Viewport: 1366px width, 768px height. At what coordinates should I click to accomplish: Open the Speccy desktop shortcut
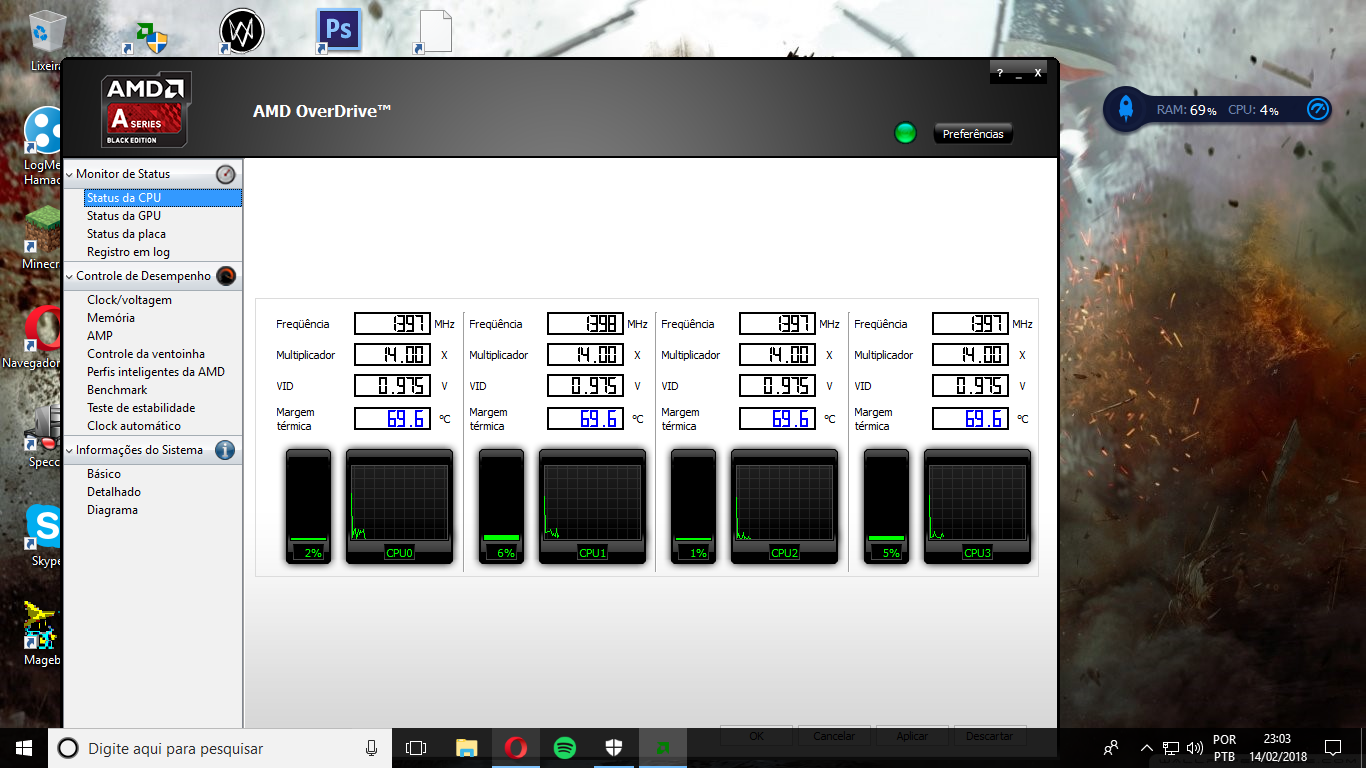[x=44, y=438]
